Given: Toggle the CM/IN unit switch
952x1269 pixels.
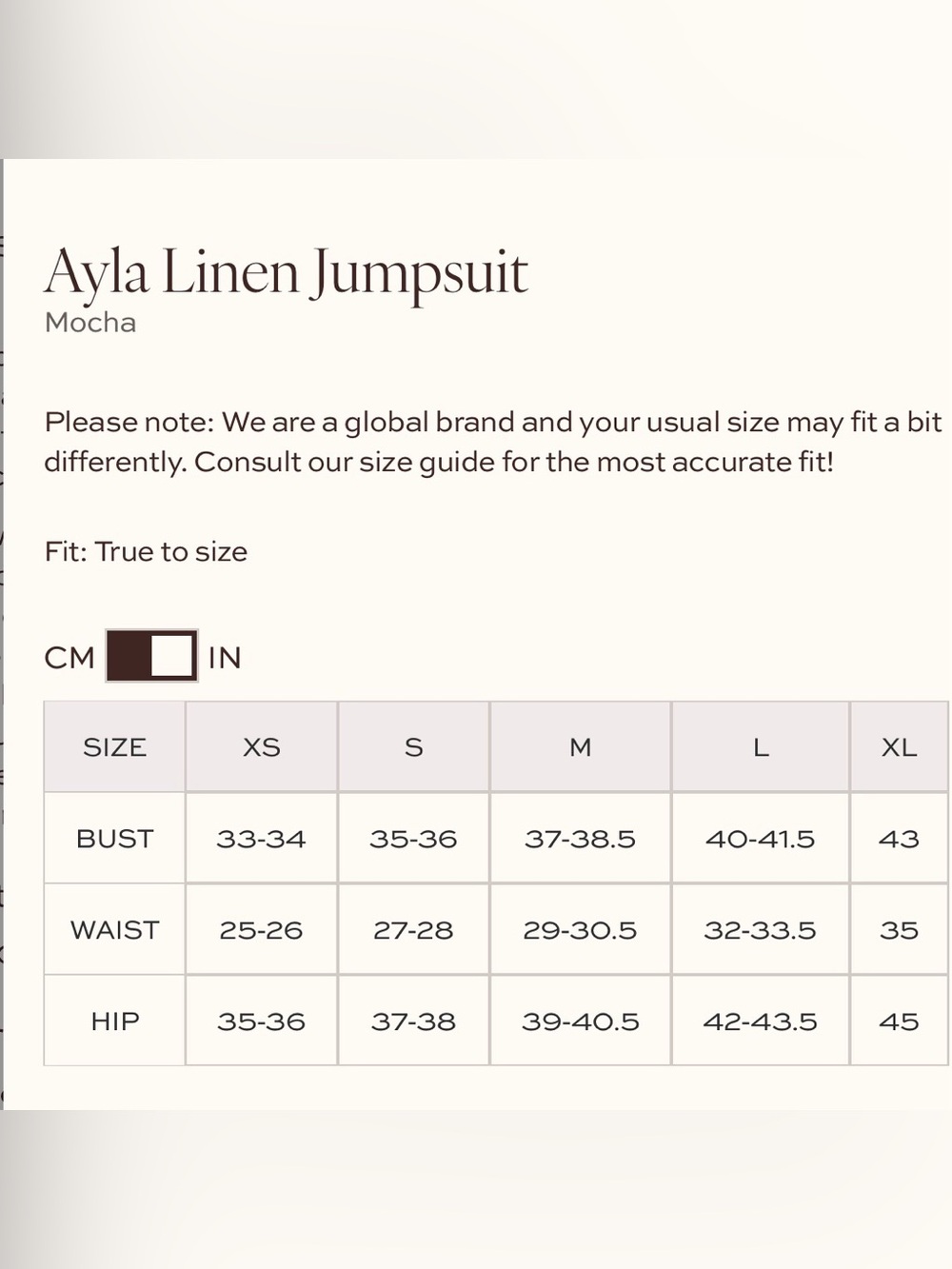Looking at the screenshot, I should pyautogui.click(x=151, y=656).
